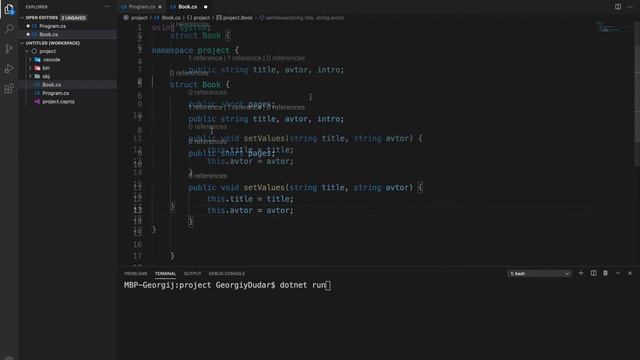Open the Extensions view
The height and width of the screenshot is (360, 640).
[x=9, y=89]
